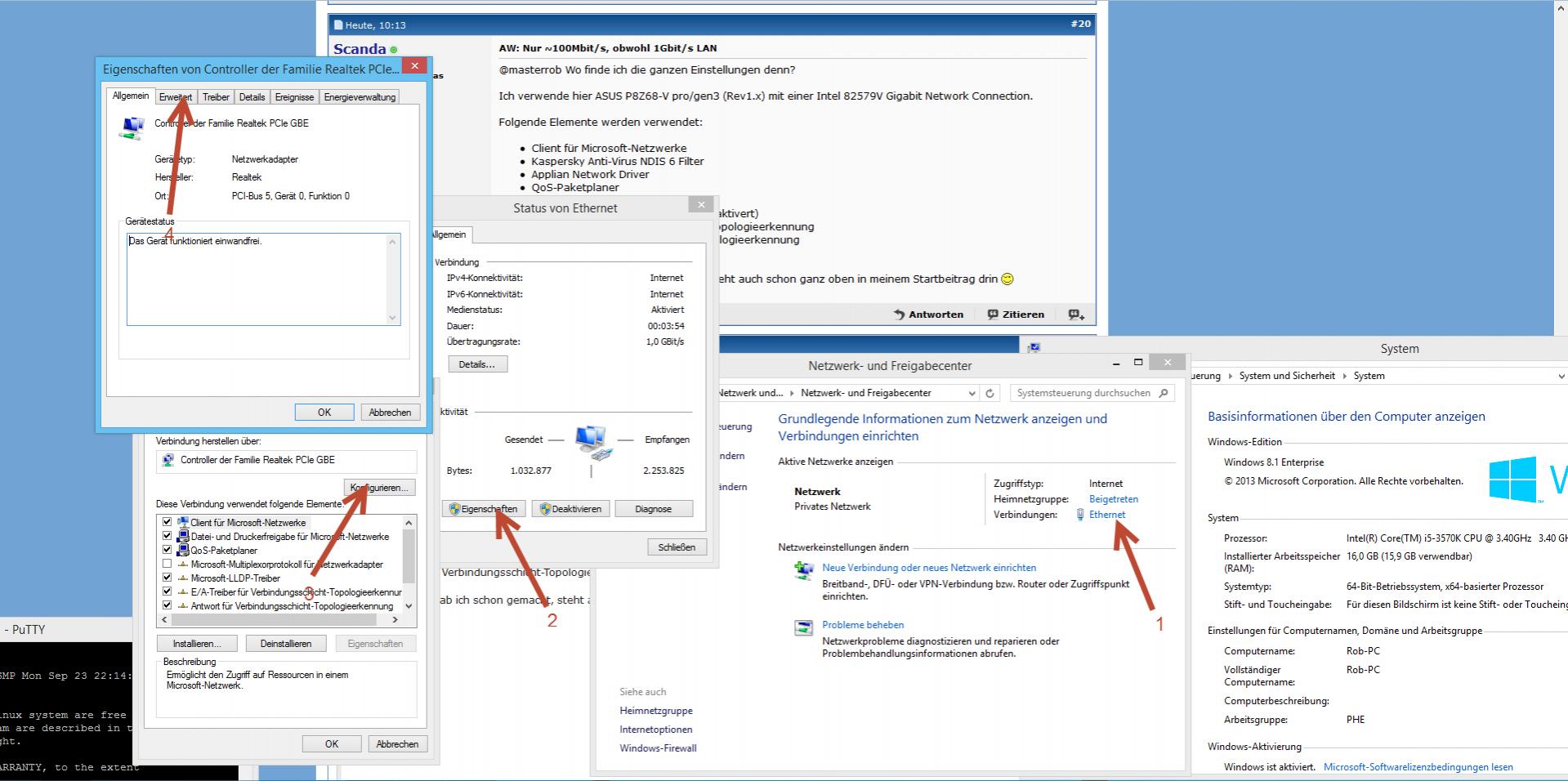Select the Allgemein tab in Realtek properties

[x=131, y=96]
